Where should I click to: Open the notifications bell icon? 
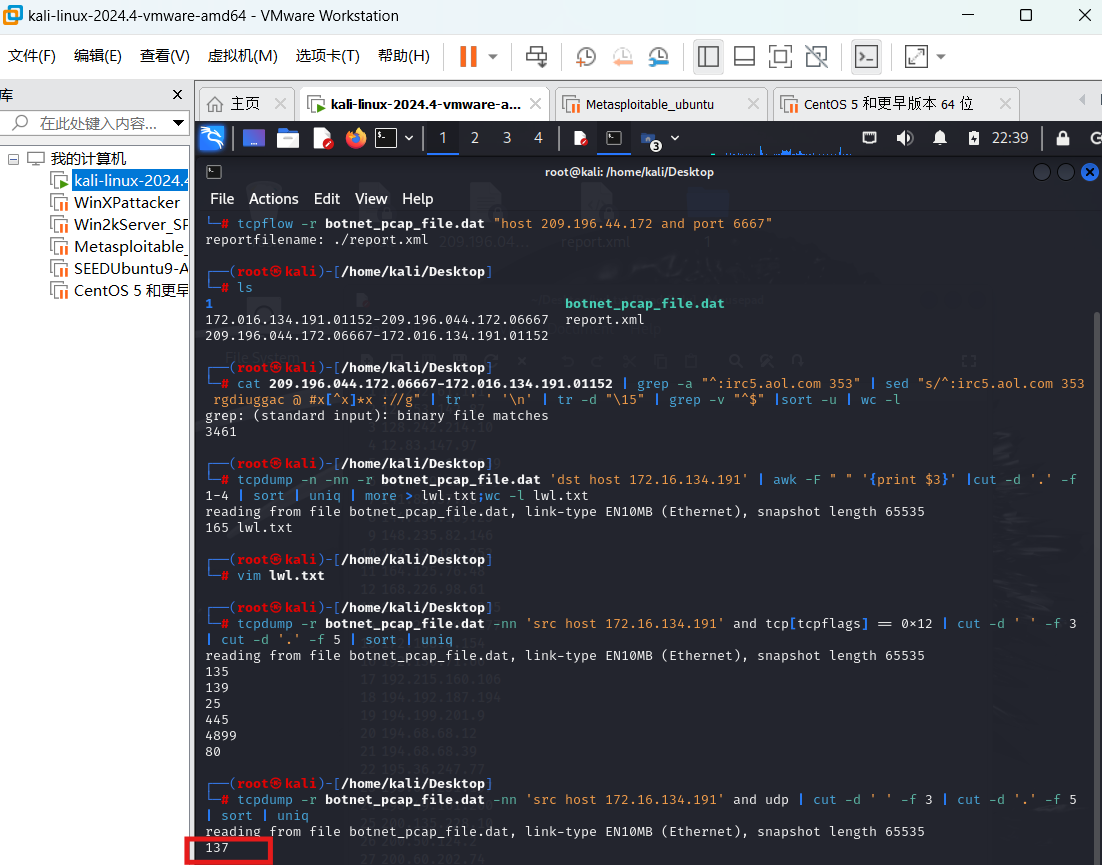pyautogui.click(x=940, y=138)
